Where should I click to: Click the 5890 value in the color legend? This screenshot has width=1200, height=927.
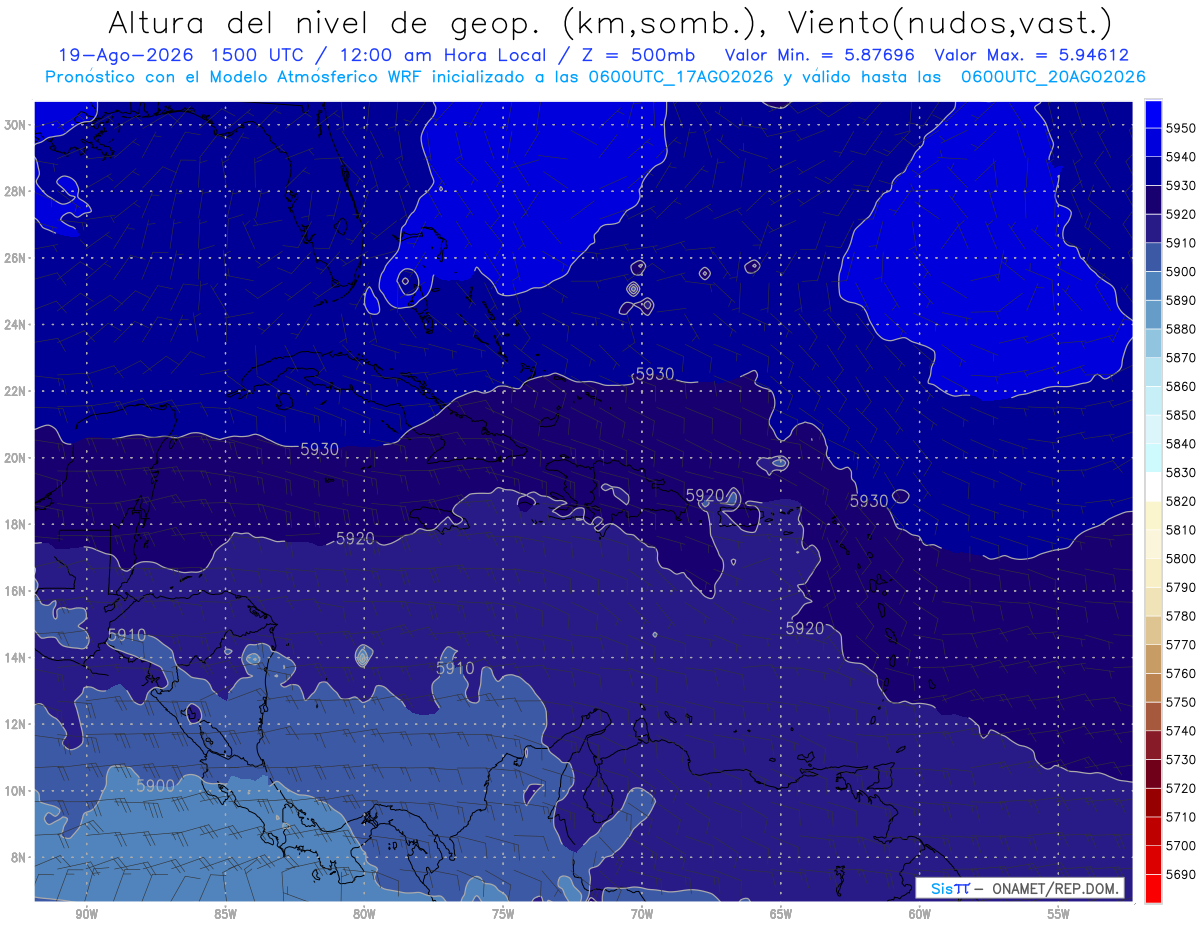tap(1180, 300)
